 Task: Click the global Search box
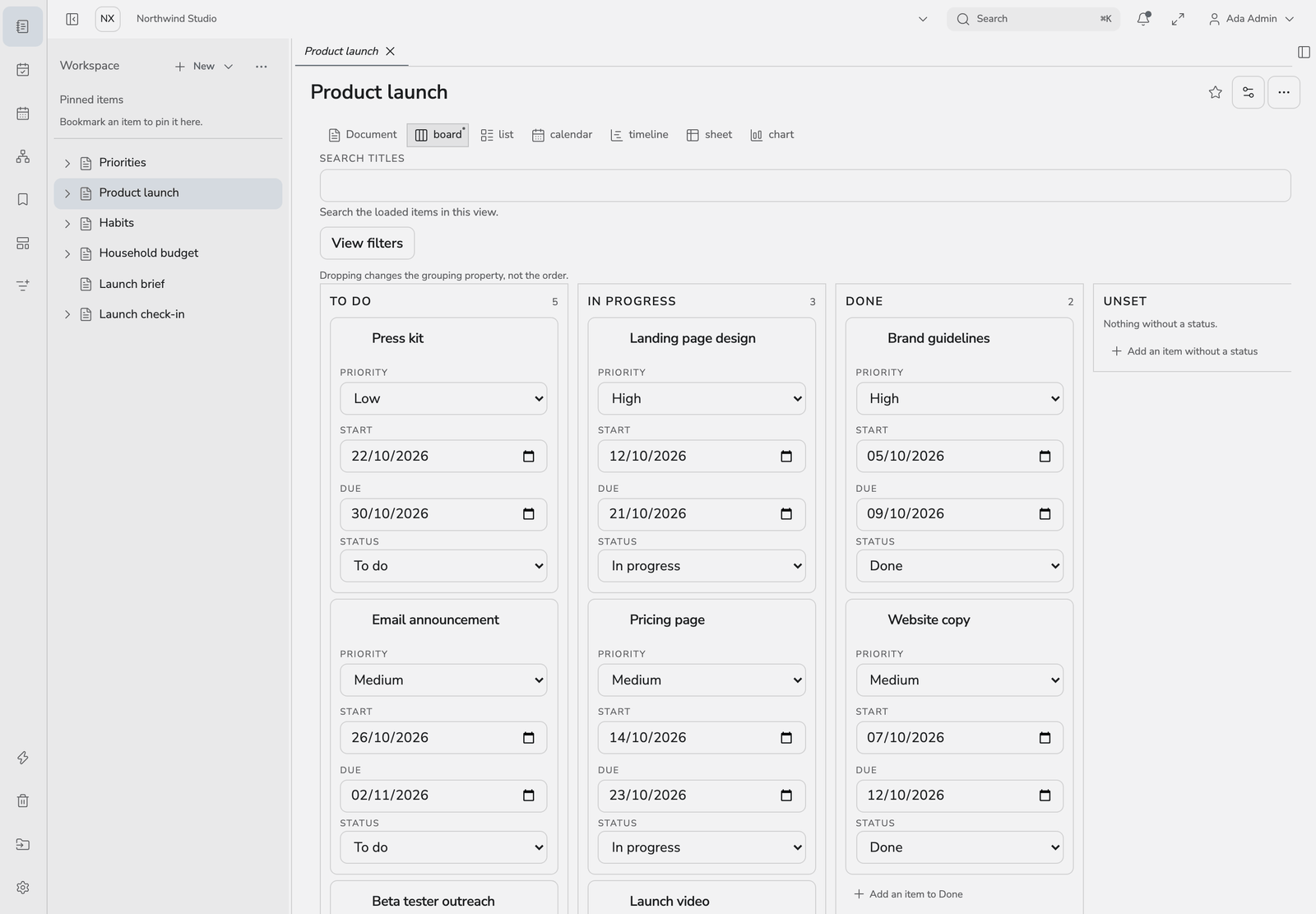(x=1033, y=19)
